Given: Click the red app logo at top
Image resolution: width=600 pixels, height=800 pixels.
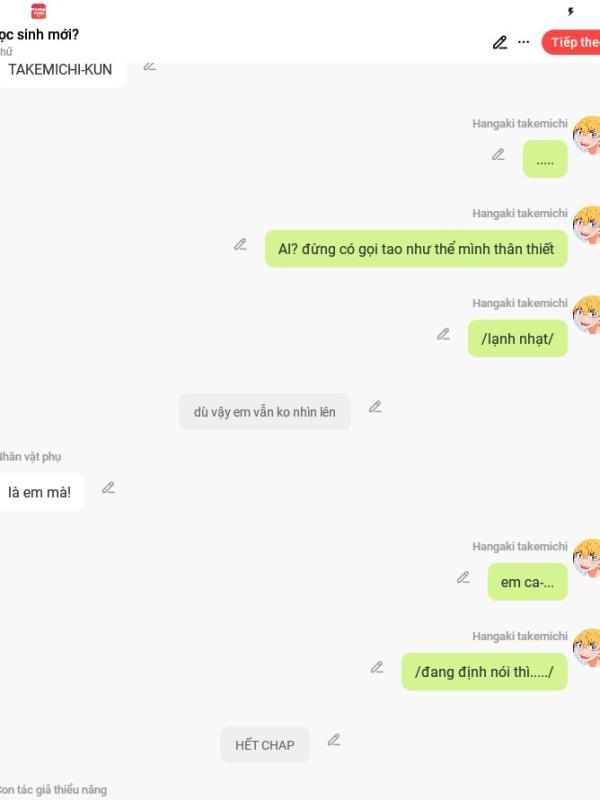Looking at the screenshot, I should click(x=38, y=11).
